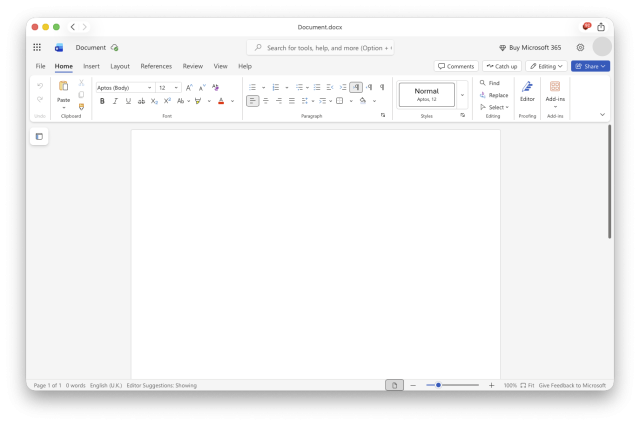Expand the font size dropdown
The width and height of the screenshot is (640, 425).
pos(176,88)
